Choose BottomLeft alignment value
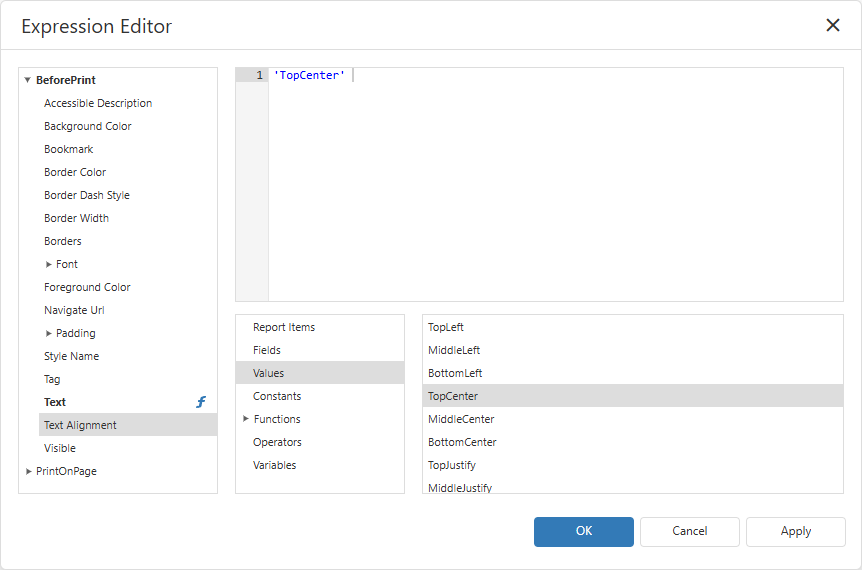 click(x=633, y=373)
